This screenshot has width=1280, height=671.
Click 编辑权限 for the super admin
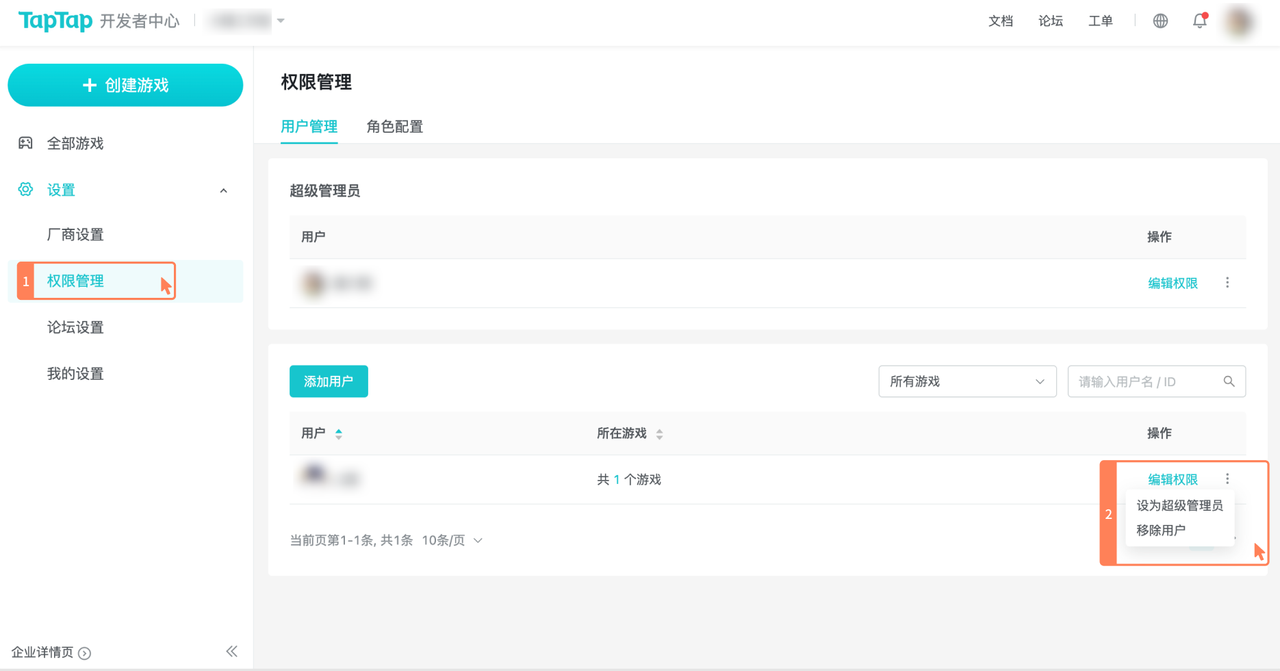[1173, 283]
